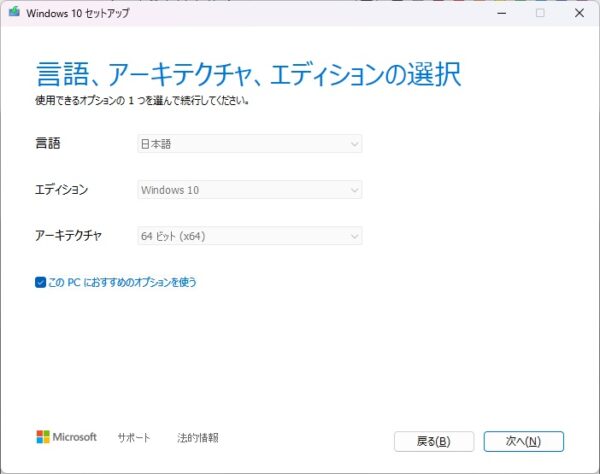Click the 戻る(B) button
The width and height of the screenshot is (600, 474).
pos(434,441)
